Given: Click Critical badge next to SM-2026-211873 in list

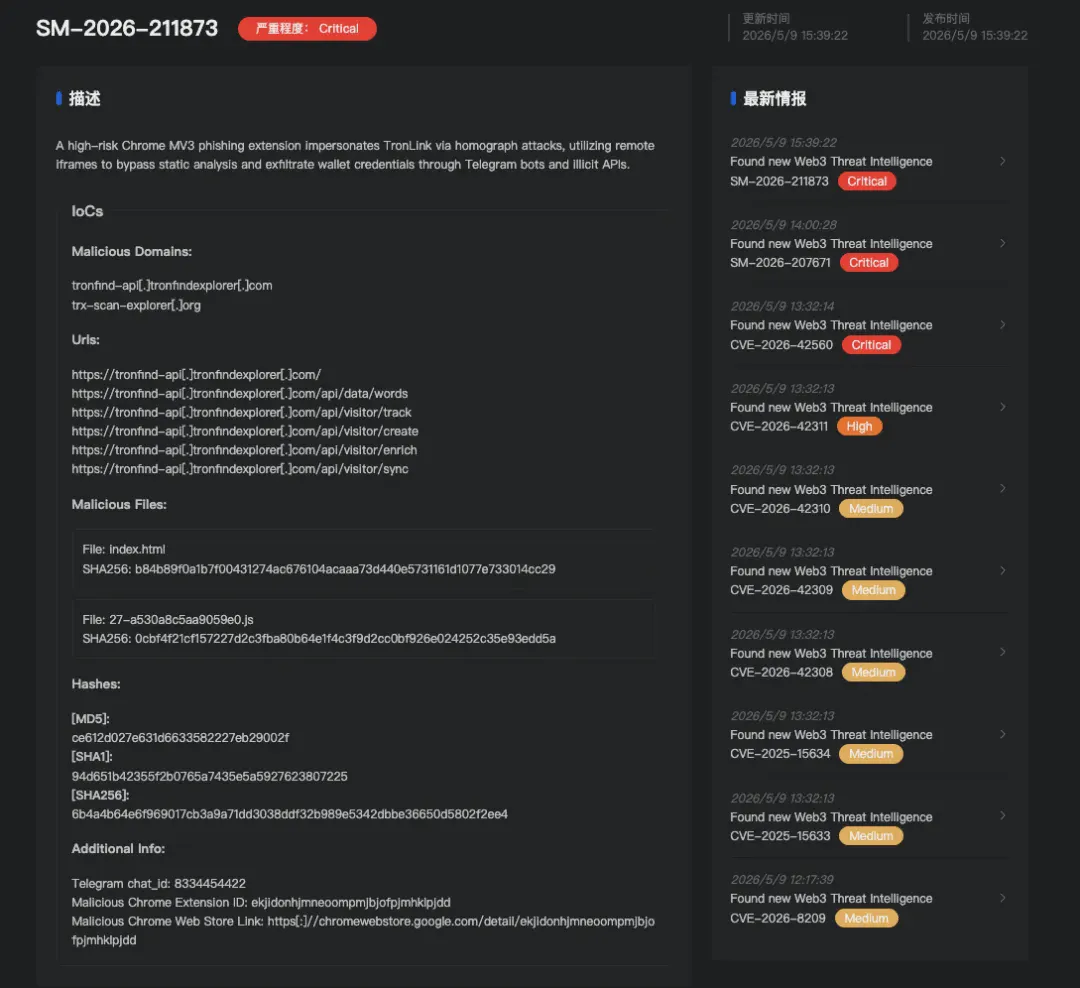Looking at the screenshot, I should tap(866, 181).
